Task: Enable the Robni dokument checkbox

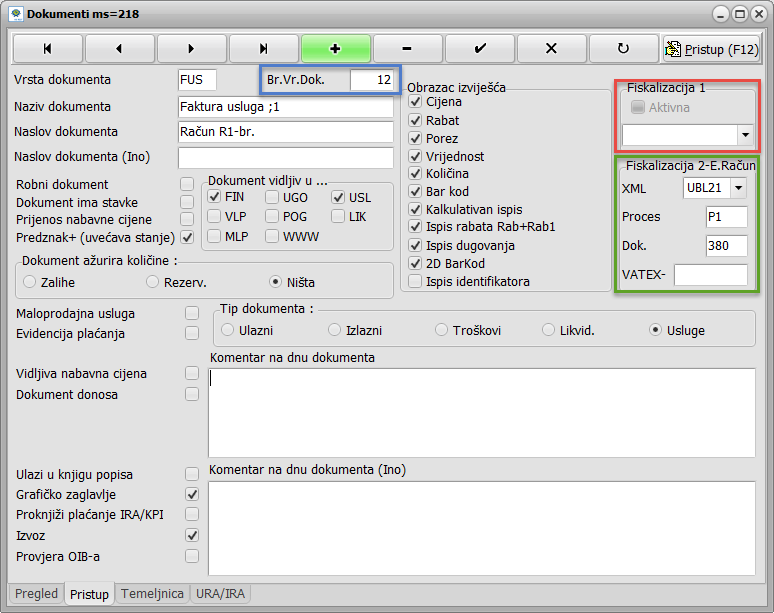Action: click(x=187, y=184)
